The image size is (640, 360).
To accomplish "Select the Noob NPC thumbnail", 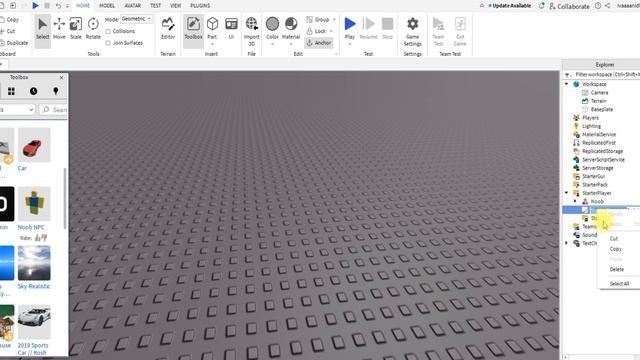I will coord(34,204).
